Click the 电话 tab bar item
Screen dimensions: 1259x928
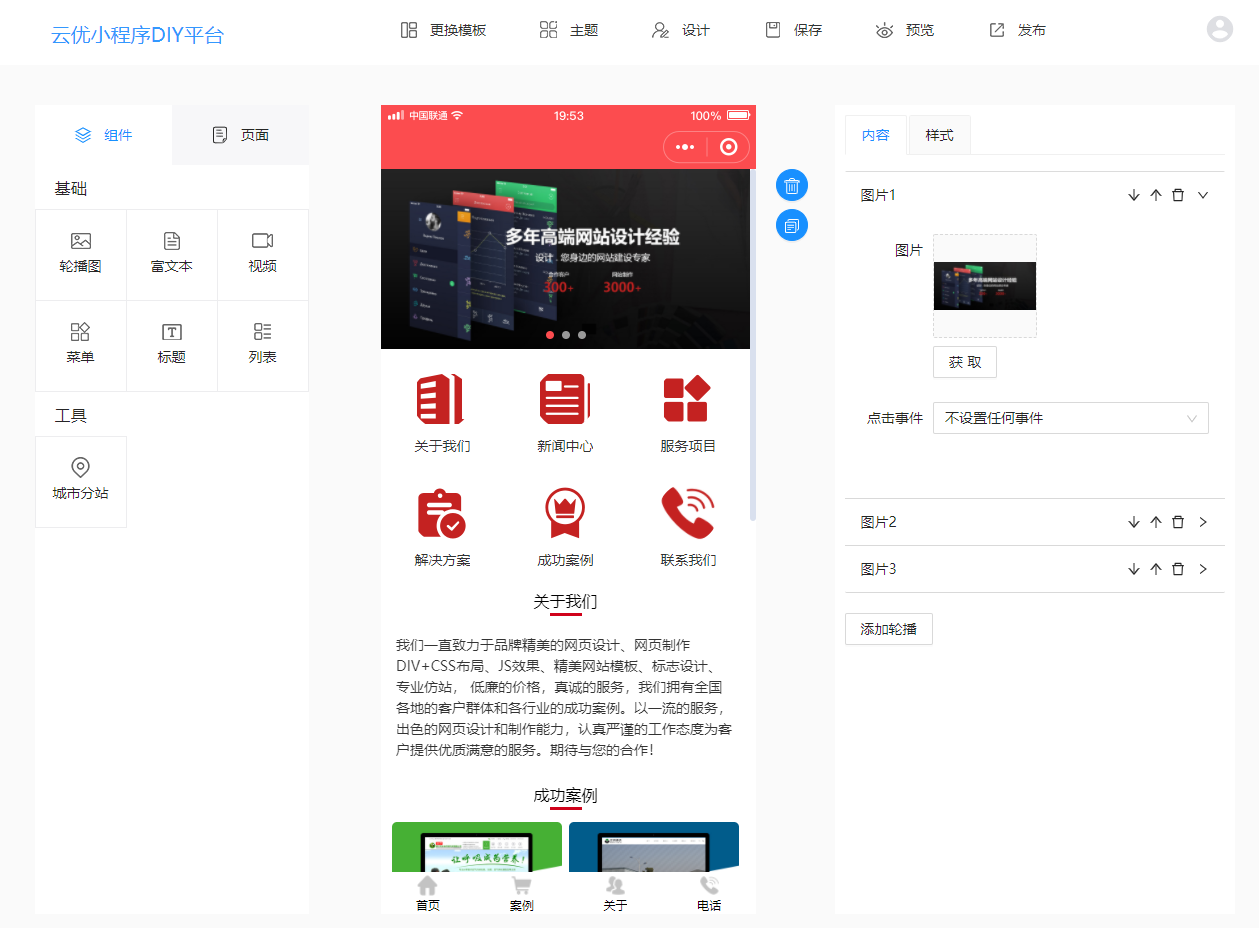(709, 893)
